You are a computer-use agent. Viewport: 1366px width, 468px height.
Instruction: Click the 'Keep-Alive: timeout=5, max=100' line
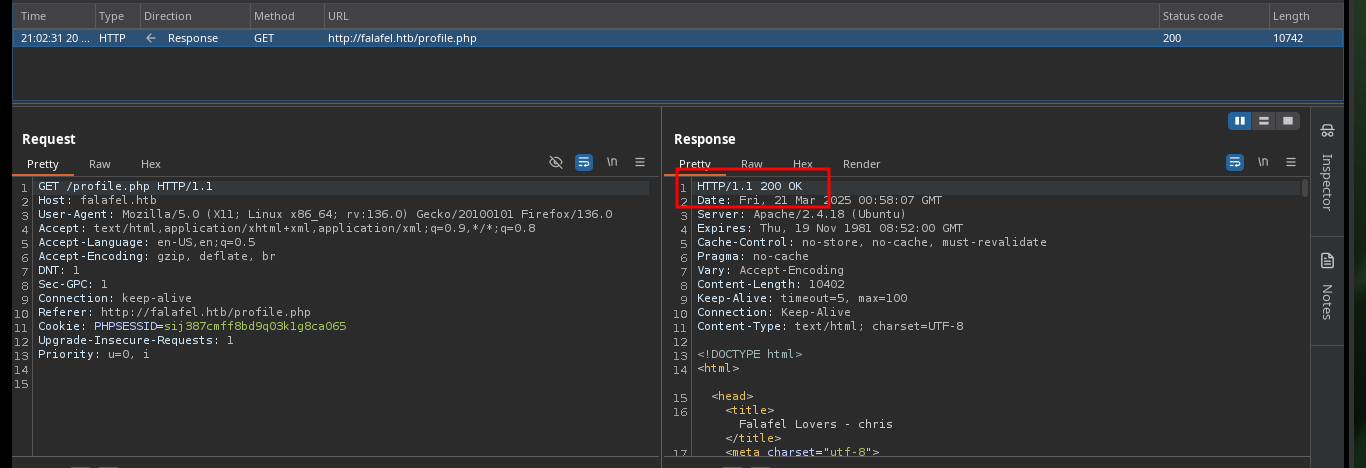click(802, 298)
